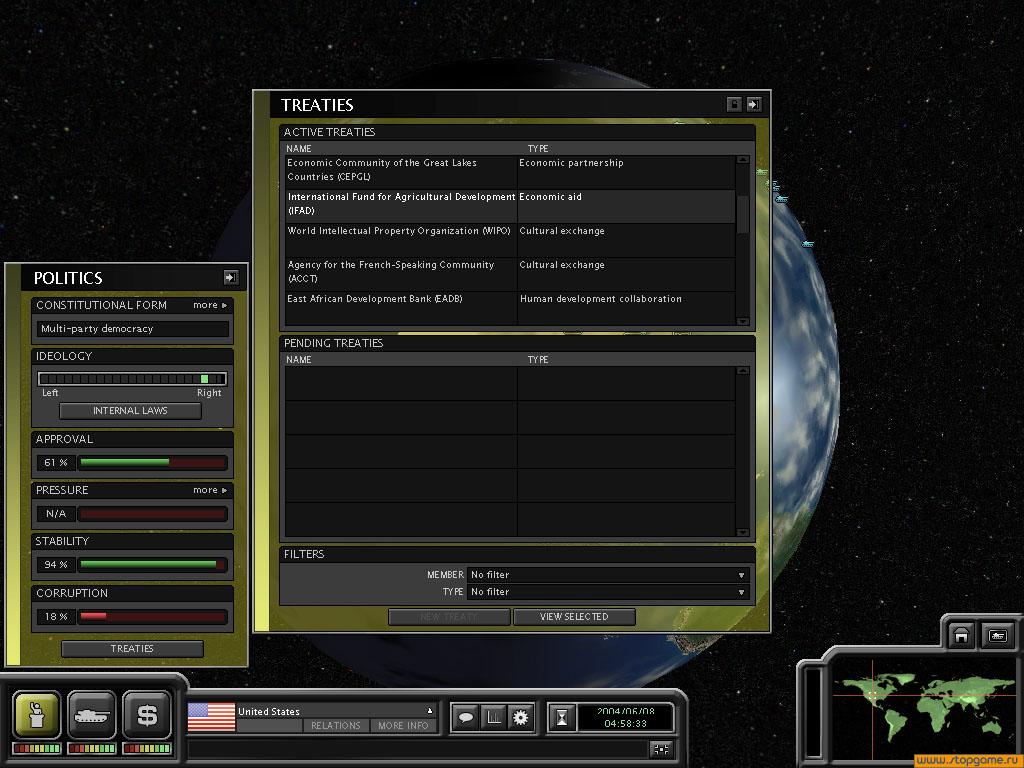This screenshot has width=1024, height=768.
Task: Click the hourglass game speed icon
Action: pos(562,717)
